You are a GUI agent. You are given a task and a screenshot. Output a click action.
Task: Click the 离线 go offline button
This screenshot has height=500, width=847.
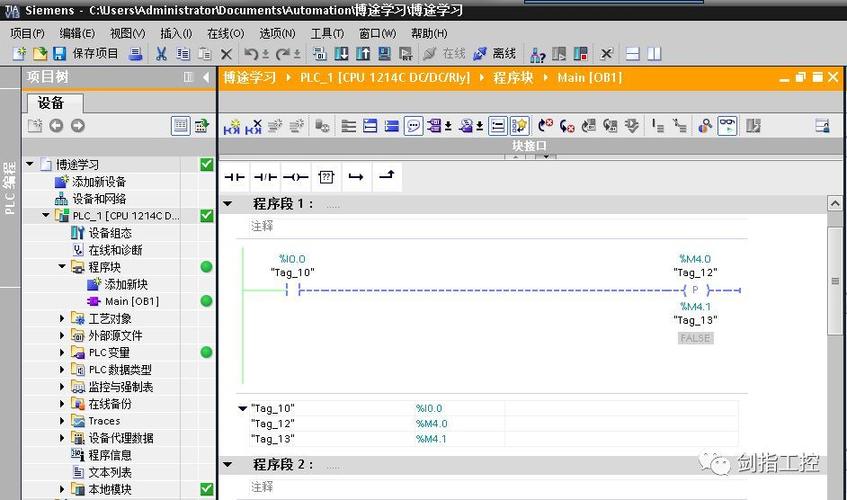[x=494, y=53]
